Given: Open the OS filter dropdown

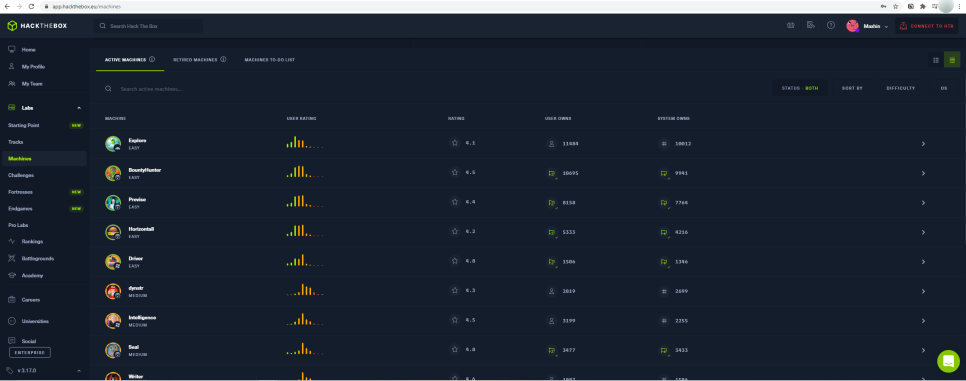Looking at the screenshot, I should 943,88.
